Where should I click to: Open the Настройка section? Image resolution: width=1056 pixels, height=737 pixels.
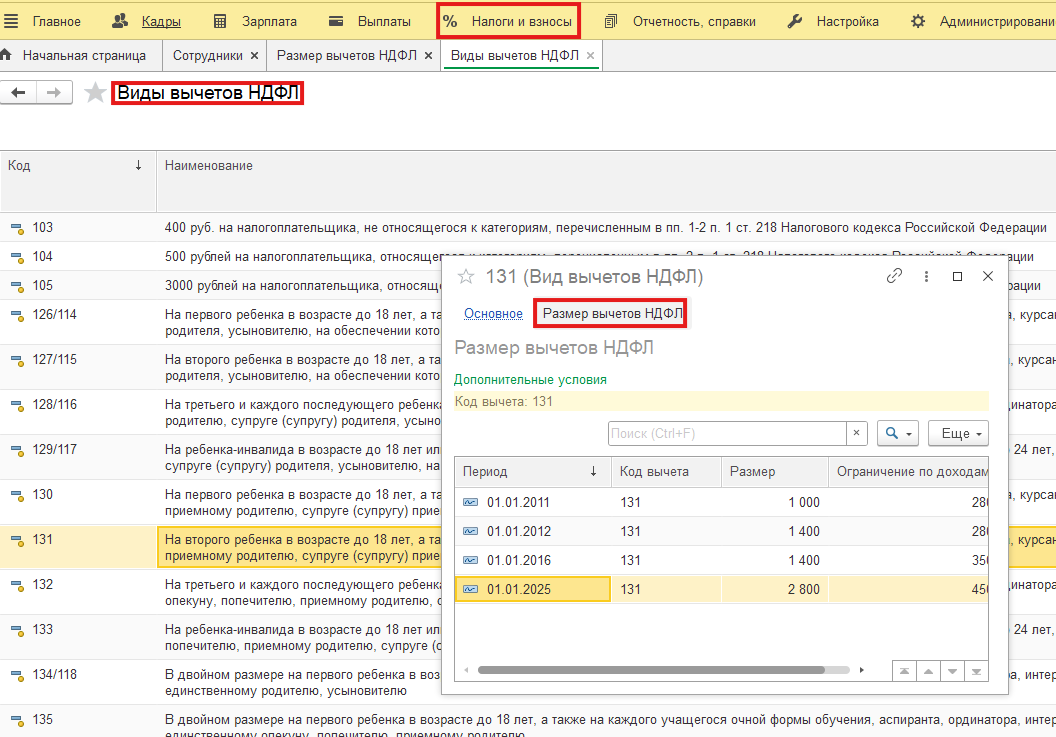click(x=847, y=22)
